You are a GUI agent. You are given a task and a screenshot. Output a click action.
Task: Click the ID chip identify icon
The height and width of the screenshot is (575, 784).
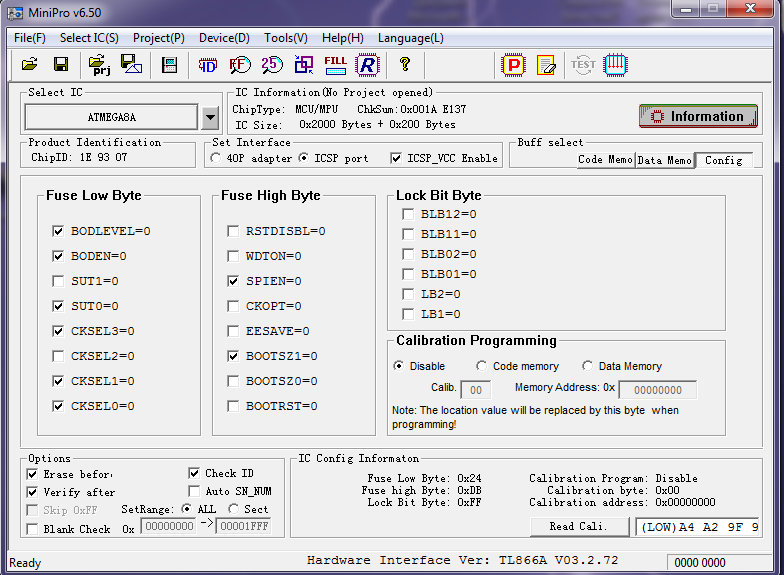208,65
